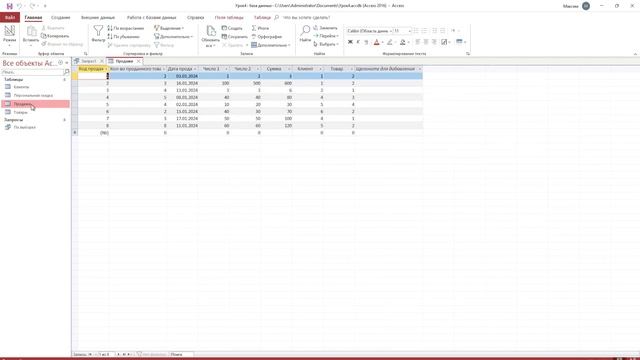
Task: Click the Копировать copy command
Action: click(x=55, y=36)
